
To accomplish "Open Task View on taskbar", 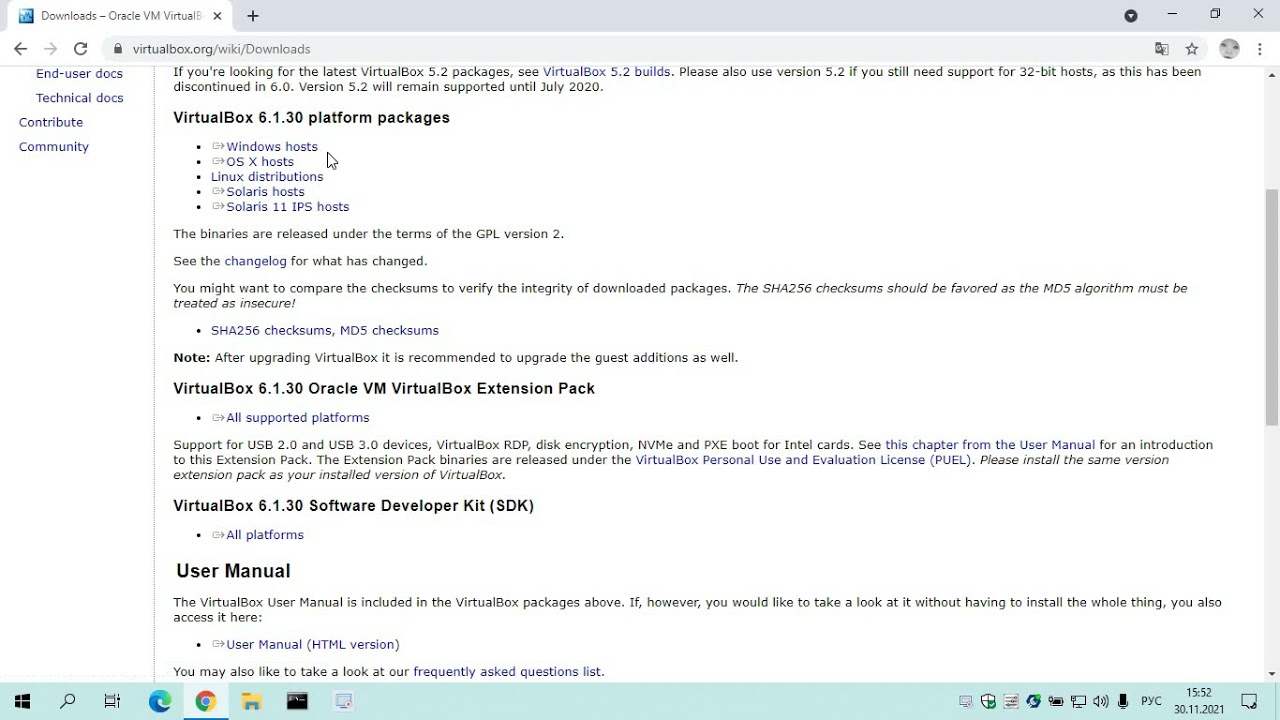I will [112, 701].
